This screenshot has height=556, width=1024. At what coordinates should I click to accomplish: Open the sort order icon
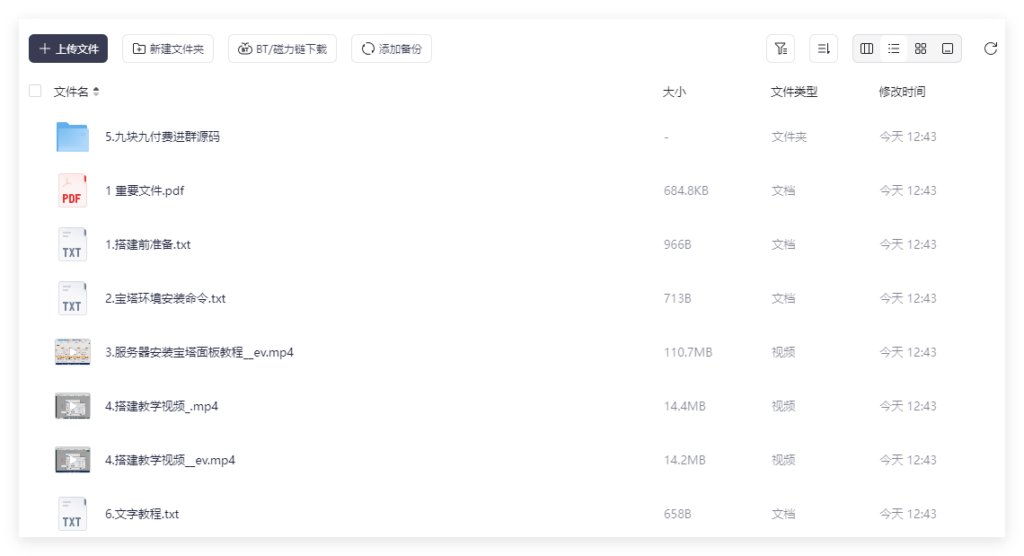tap(824, 49)
